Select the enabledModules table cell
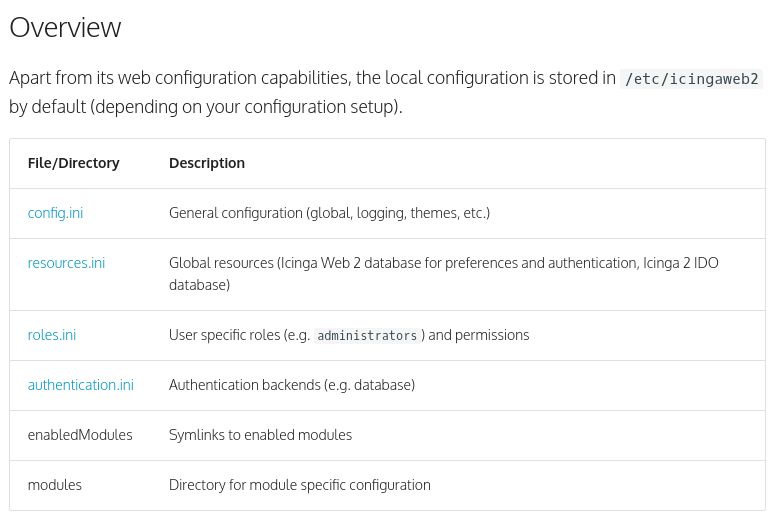774x517 pixels. (x=80, y=435)
